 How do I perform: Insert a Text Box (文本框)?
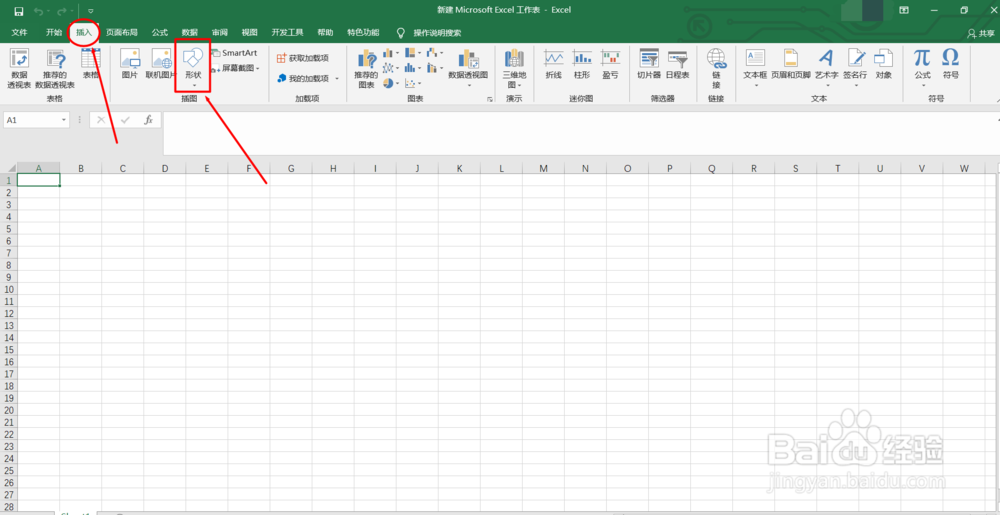pyautogui.click(x=755, y=66)
